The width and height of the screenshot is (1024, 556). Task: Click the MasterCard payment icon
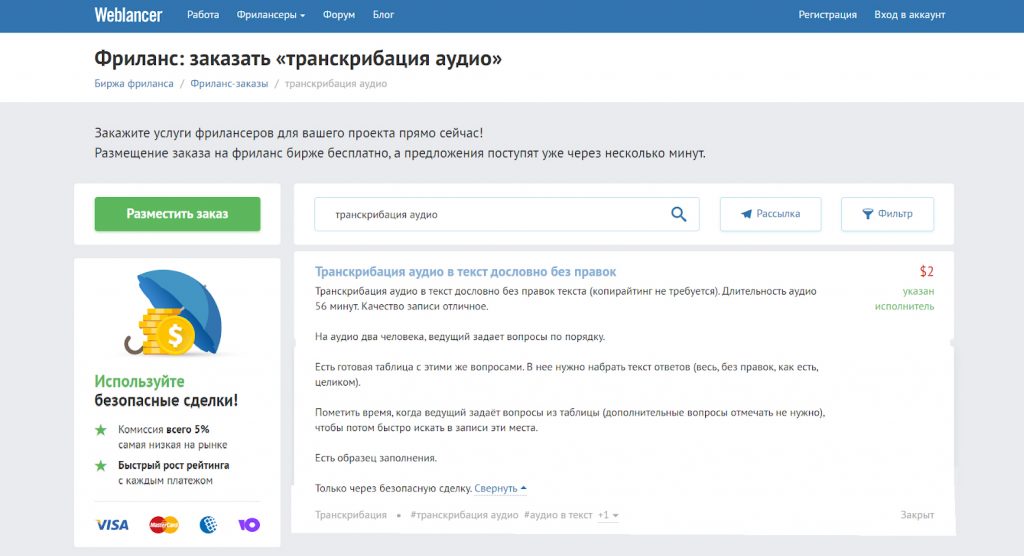[x=164, y=525]
